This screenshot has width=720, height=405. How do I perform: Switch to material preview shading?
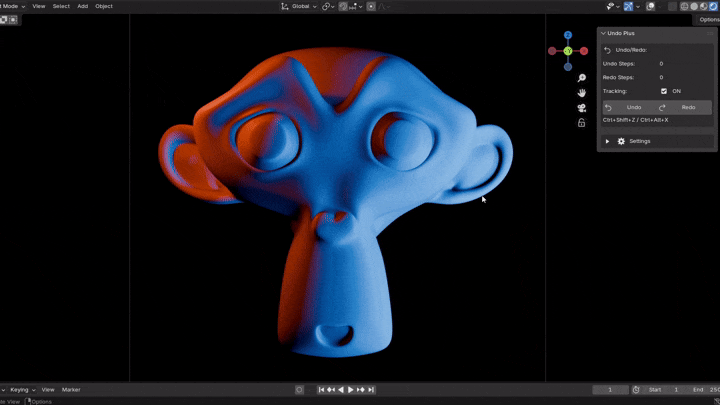[x=703, y=6]
